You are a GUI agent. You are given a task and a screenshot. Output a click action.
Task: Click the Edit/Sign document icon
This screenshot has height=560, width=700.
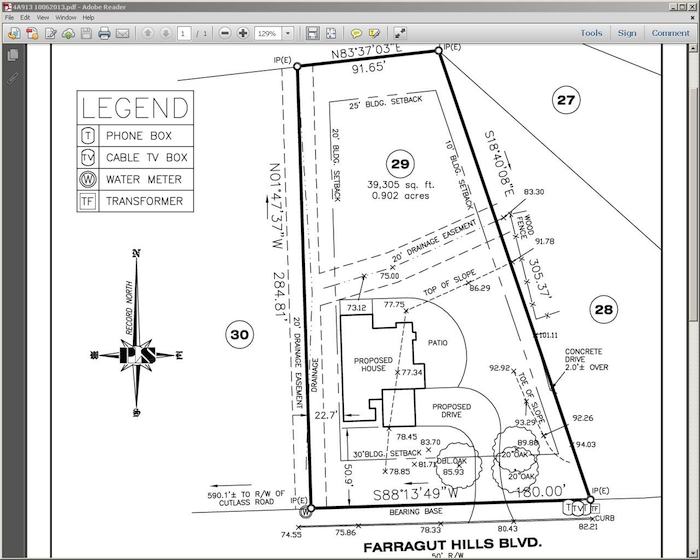pyautogui.click(x=50, y=33)
